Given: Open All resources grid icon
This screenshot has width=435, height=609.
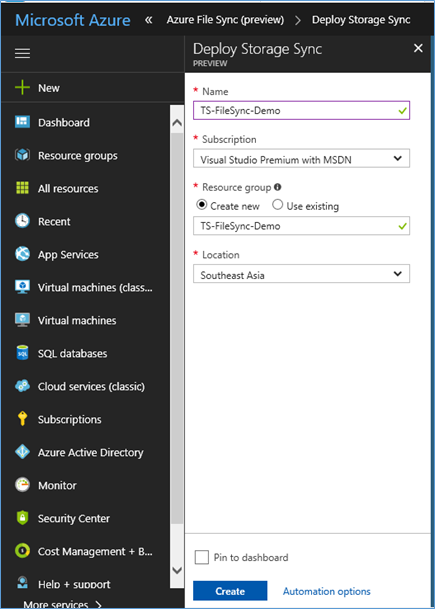Looking at the screenshot, I should click(x=22, y=188).
